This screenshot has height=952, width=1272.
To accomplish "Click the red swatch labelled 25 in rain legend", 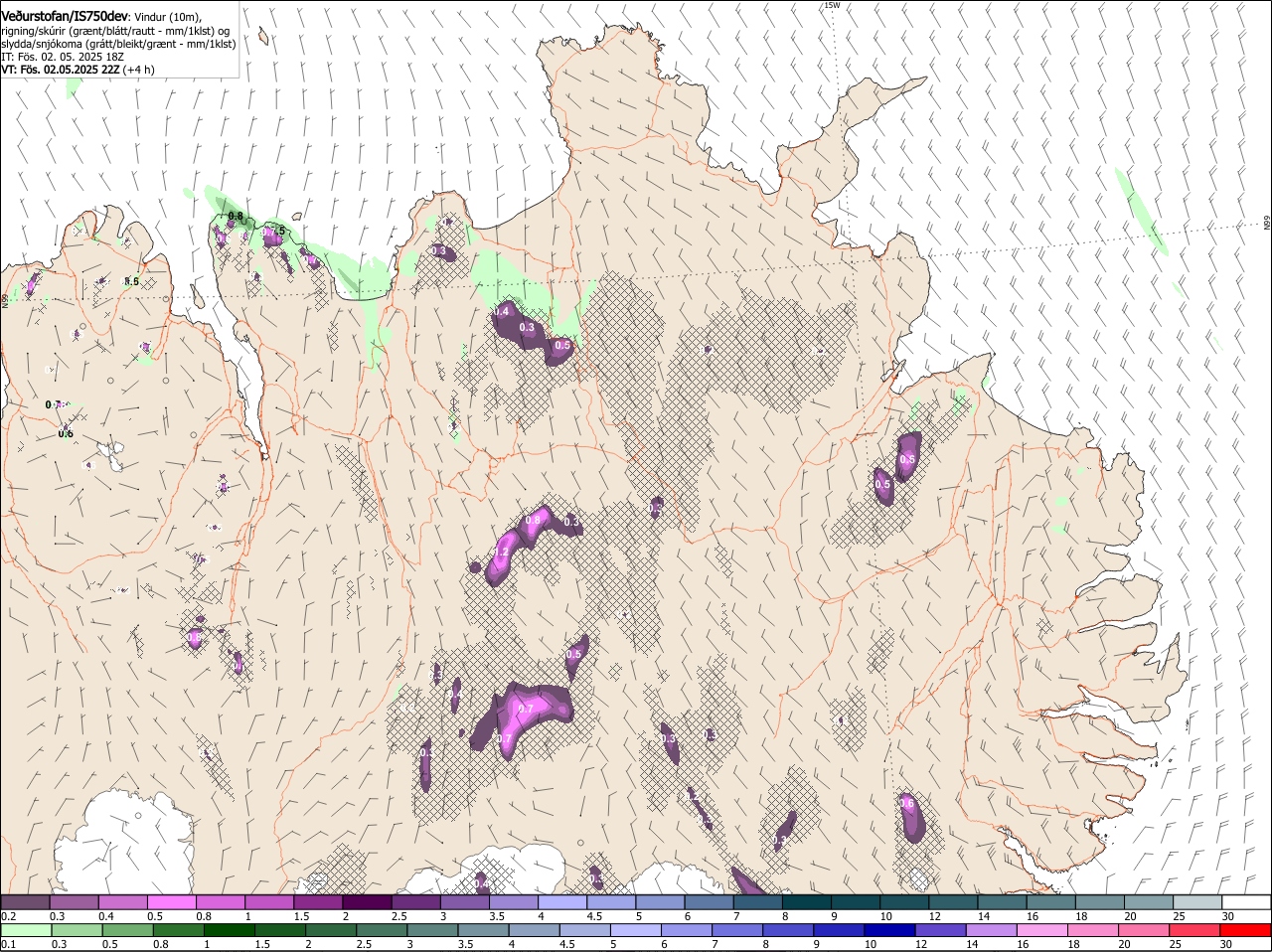I will [1195, 930].
